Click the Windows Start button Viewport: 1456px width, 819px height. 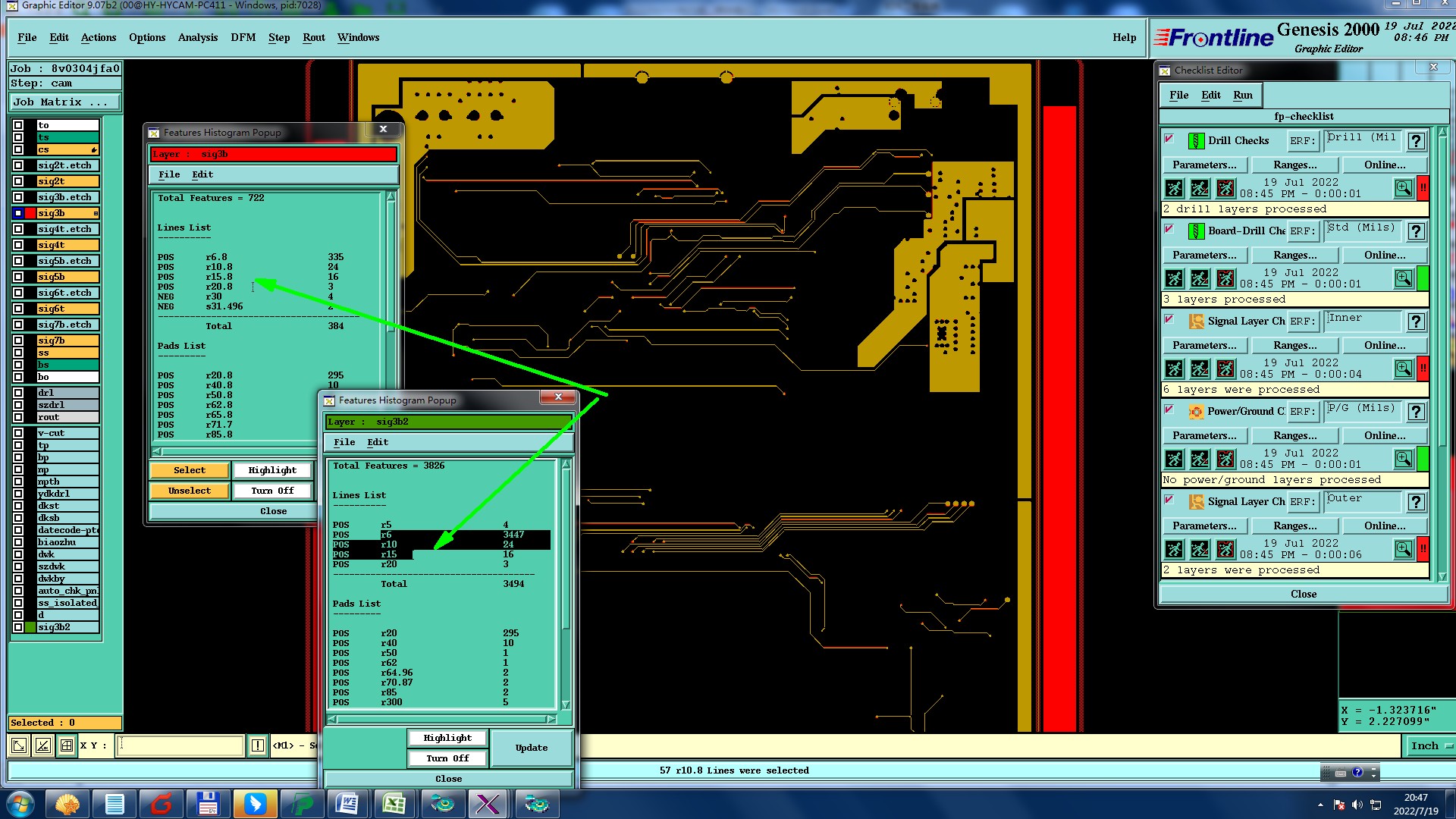click(x=20, y=803)
